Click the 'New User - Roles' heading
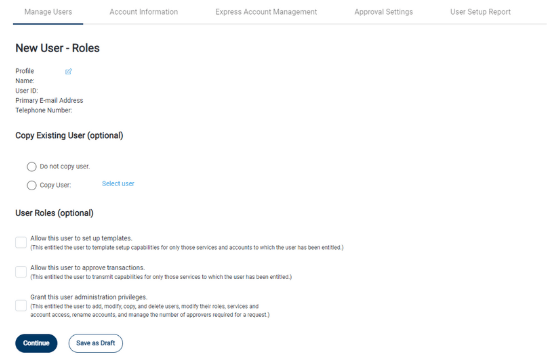The image size is (552, 360). click(57, 48)
